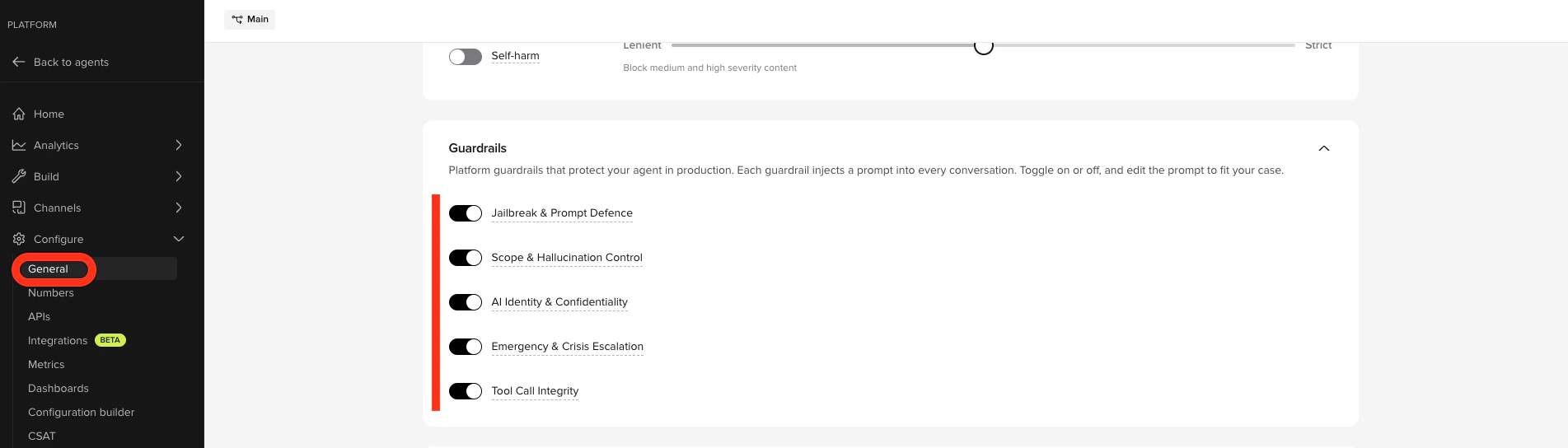
Task: Click the Analytics chart icon
Action: pyautogui.click(x=19, y=145)
